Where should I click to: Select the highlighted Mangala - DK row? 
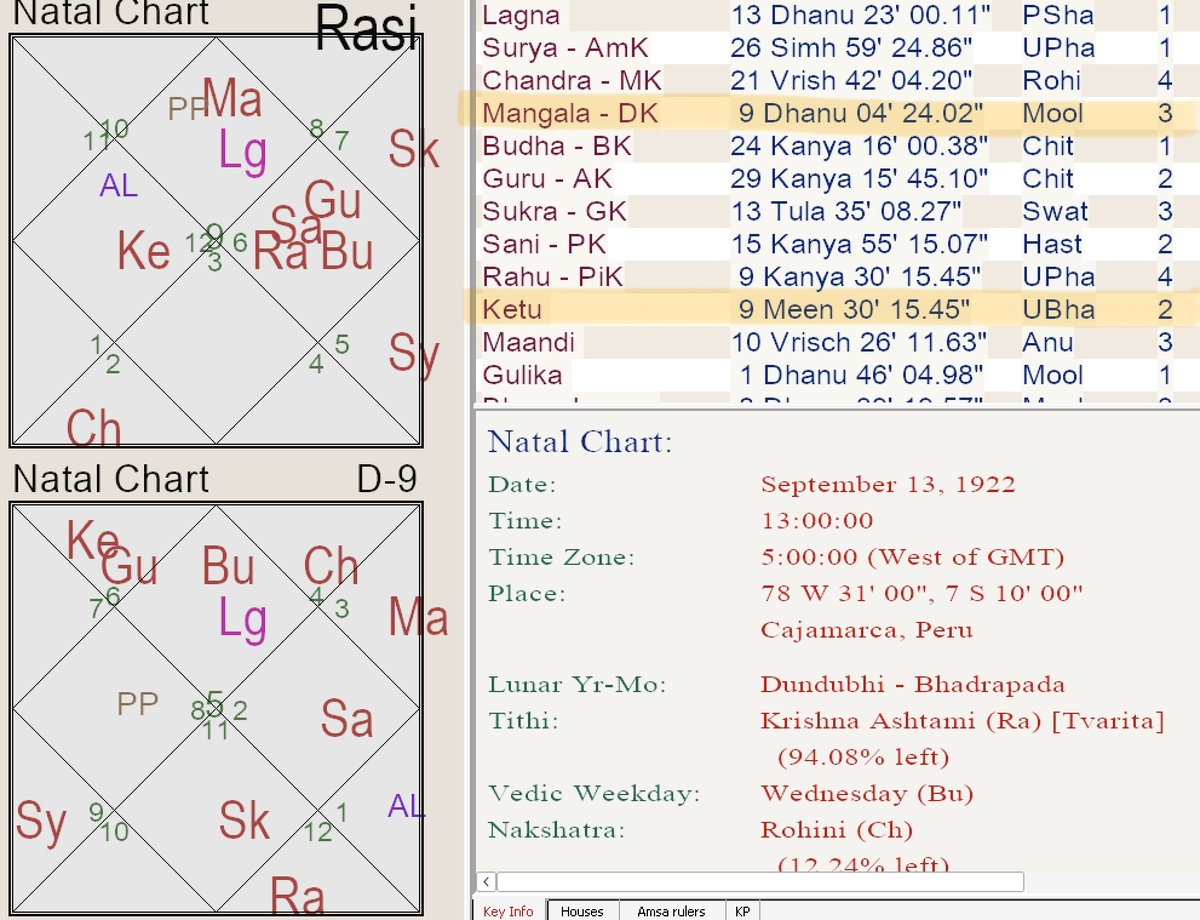coord(835,113)
